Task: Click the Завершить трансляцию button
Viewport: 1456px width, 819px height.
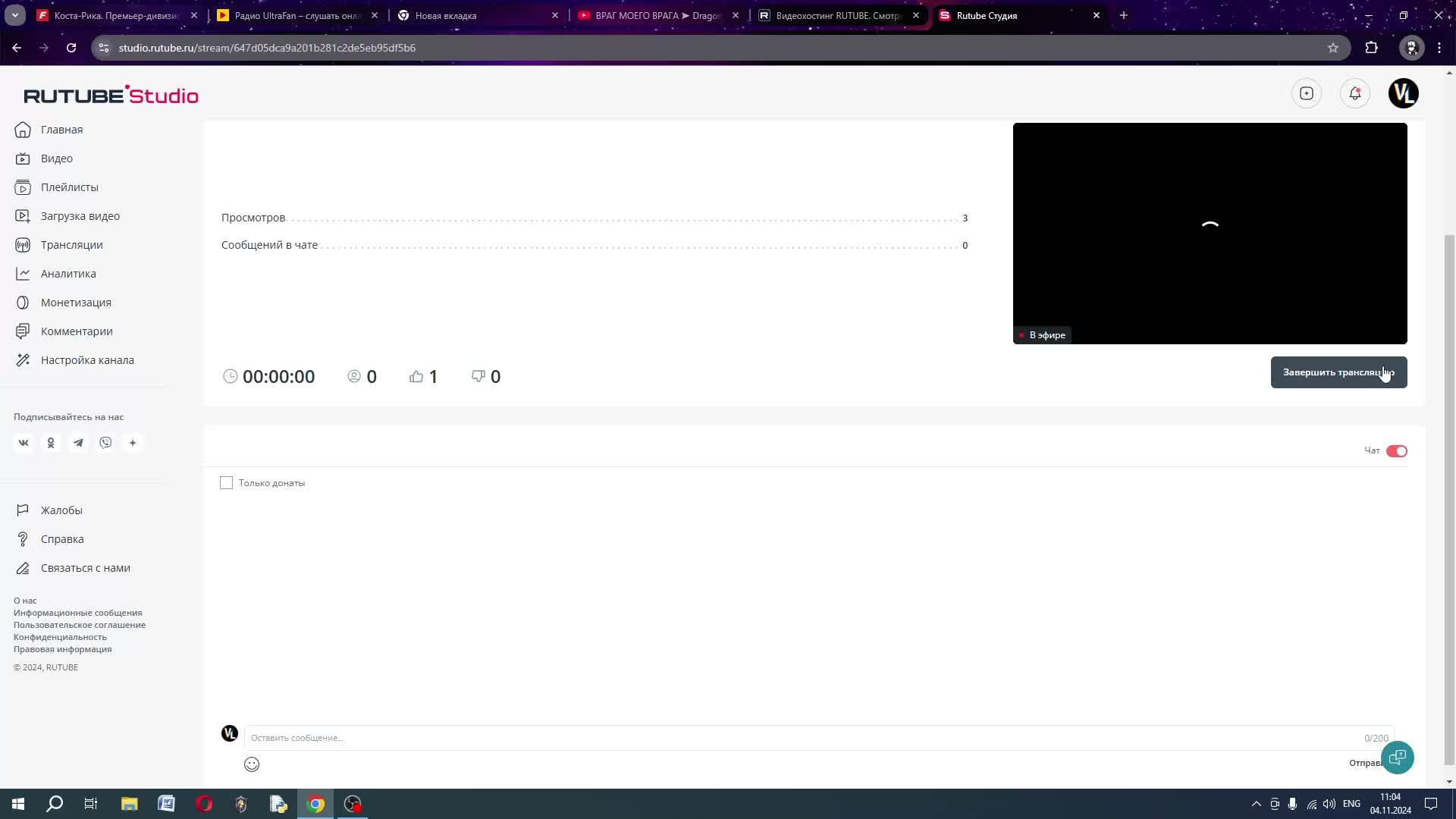Action: click(1338, 372)
